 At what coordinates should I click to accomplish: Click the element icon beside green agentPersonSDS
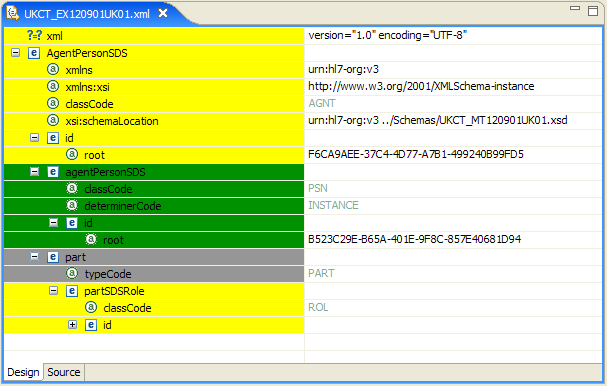53,172
